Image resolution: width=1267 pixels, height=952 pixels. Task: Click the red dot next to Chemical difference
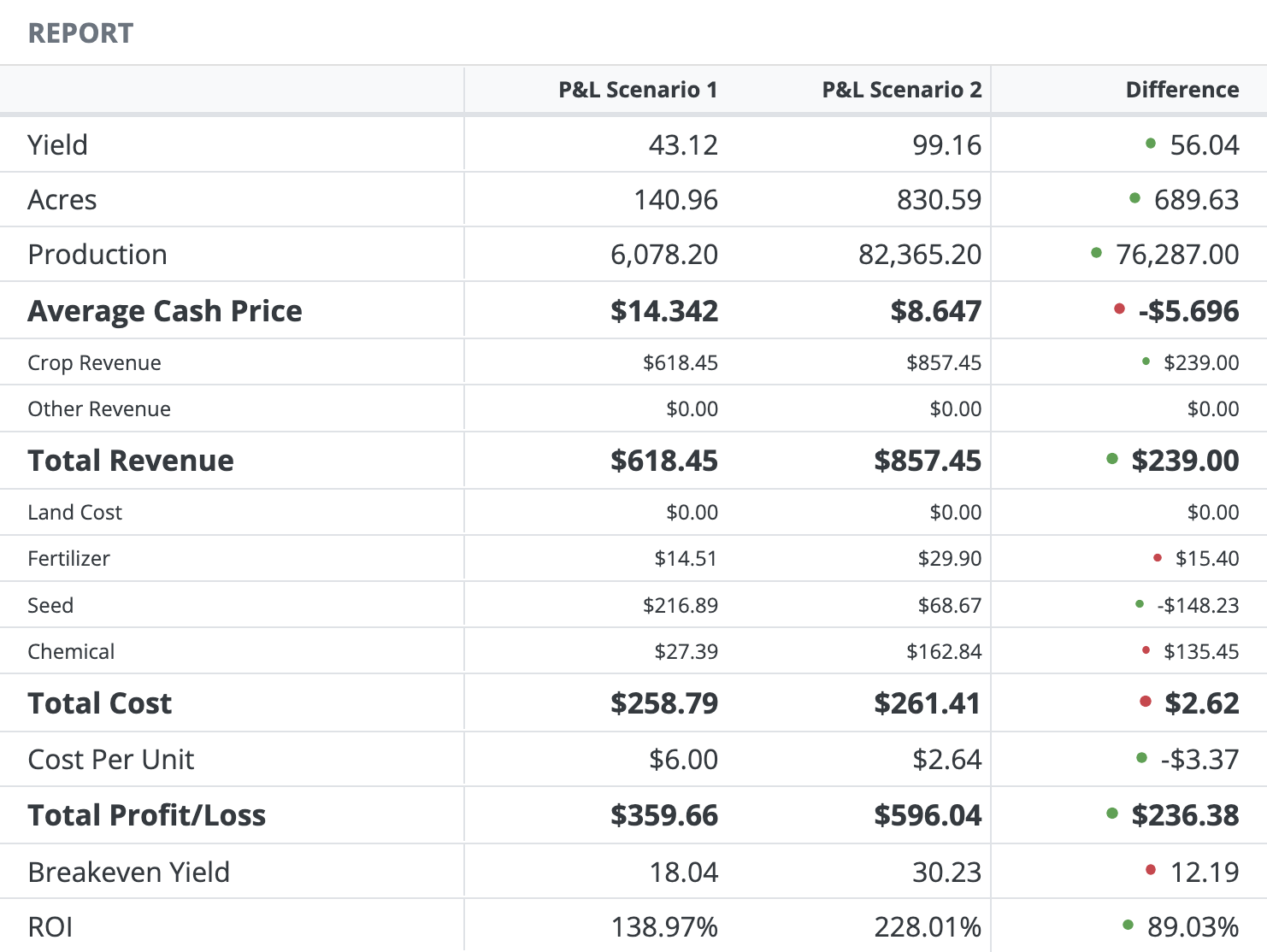click(x=1146, y=649)
